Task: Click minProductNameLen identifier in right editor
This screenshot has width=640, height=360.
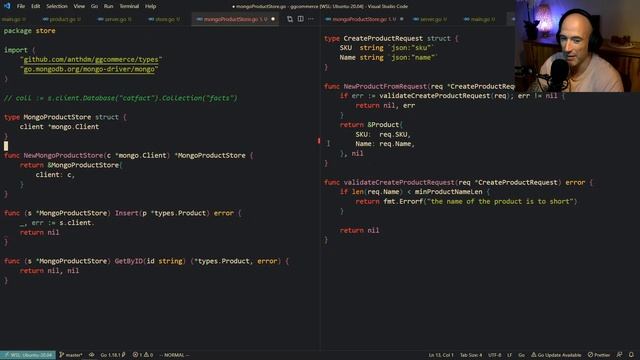Action: (449, 192)
